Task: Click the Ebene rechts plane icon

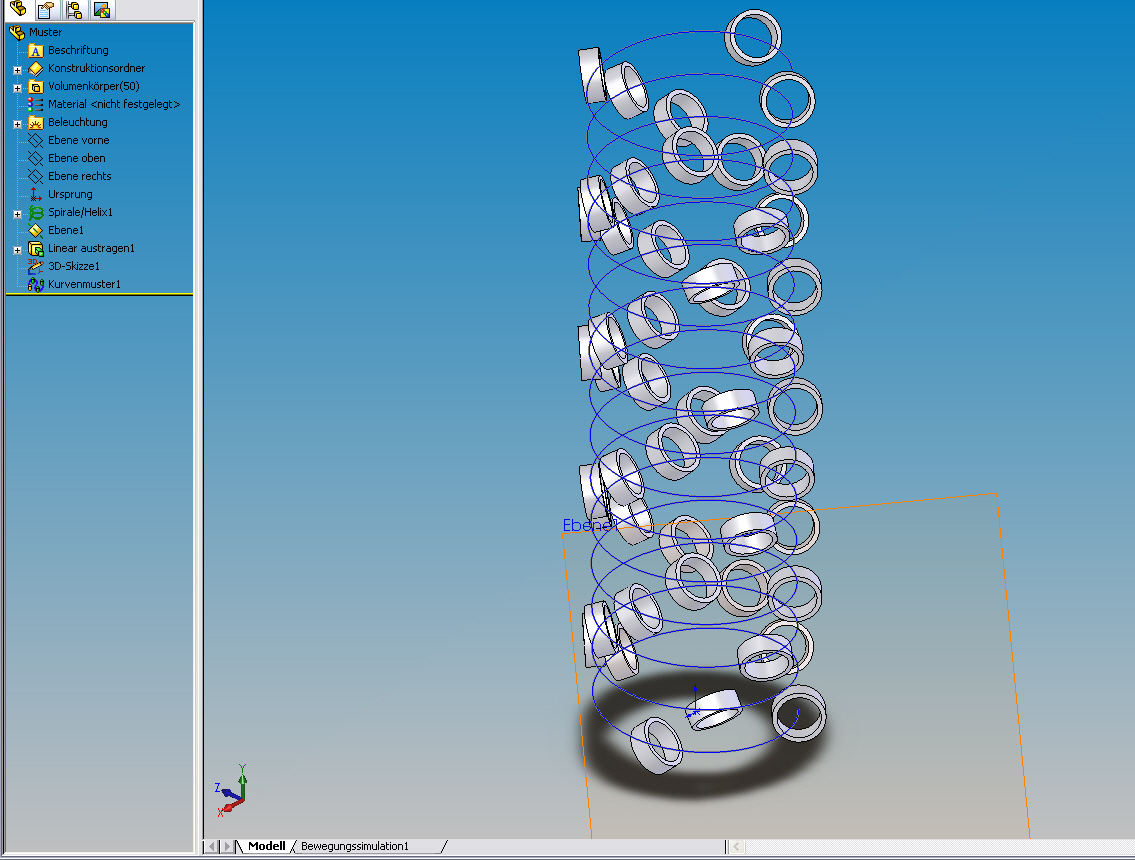Action: point(35,177)
